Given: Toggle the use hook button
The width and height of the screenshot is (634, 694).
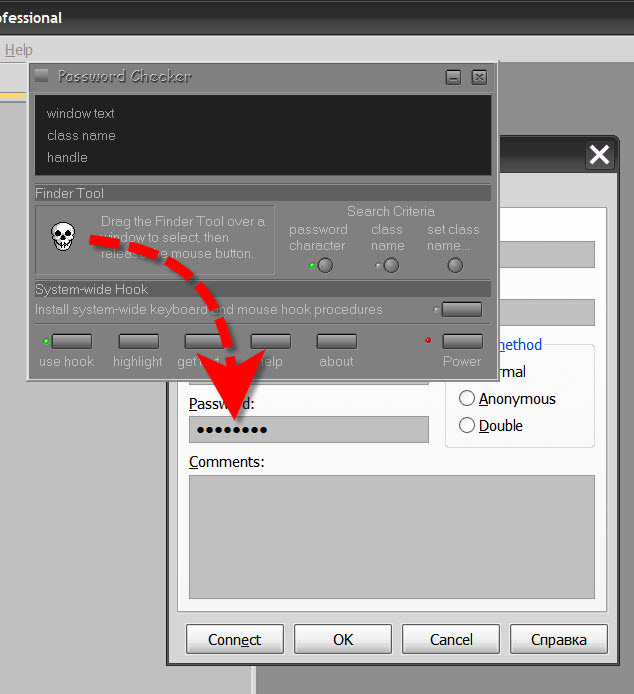Looking at the screenshot, I should [x=71, y=341].
